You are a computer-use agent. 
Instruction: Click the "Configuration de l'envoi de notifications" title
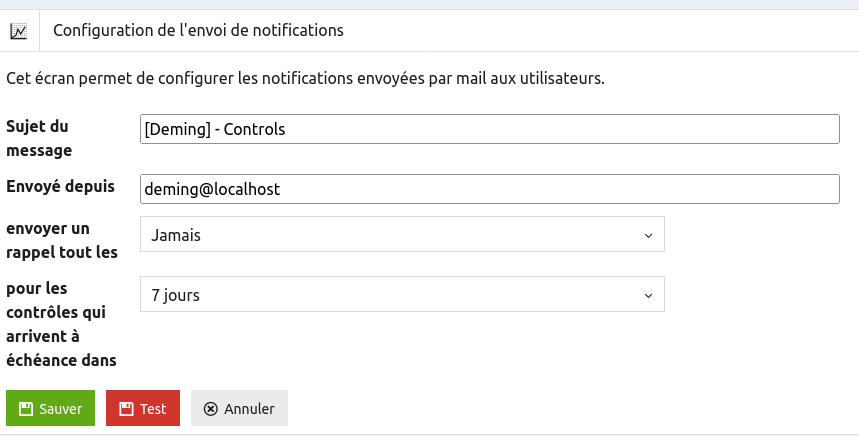tap(198, 31)
